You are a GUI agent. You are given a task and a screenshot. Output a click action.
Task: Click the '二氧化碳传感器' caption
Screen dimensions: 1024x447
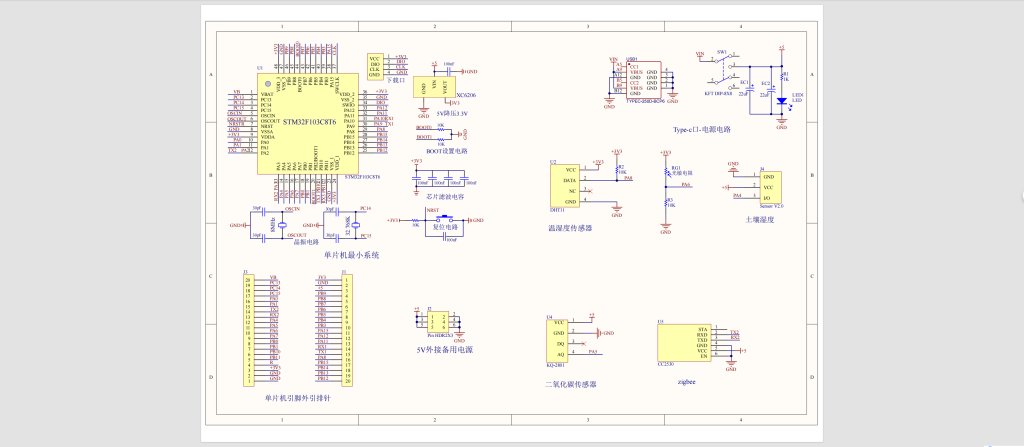tap(571, 384)
